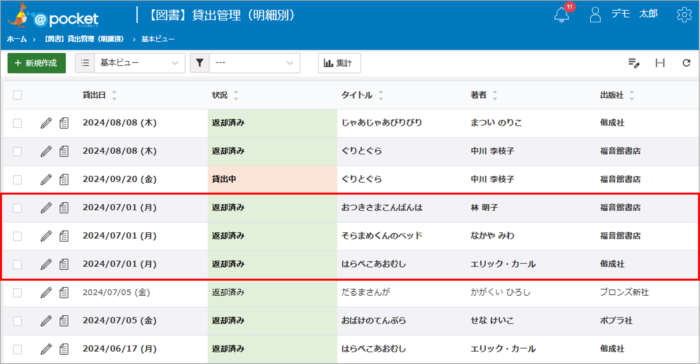Click the date 2024/06/17 (月)
The width and height of the screenshot is (700, 364).
click(120, 349)
